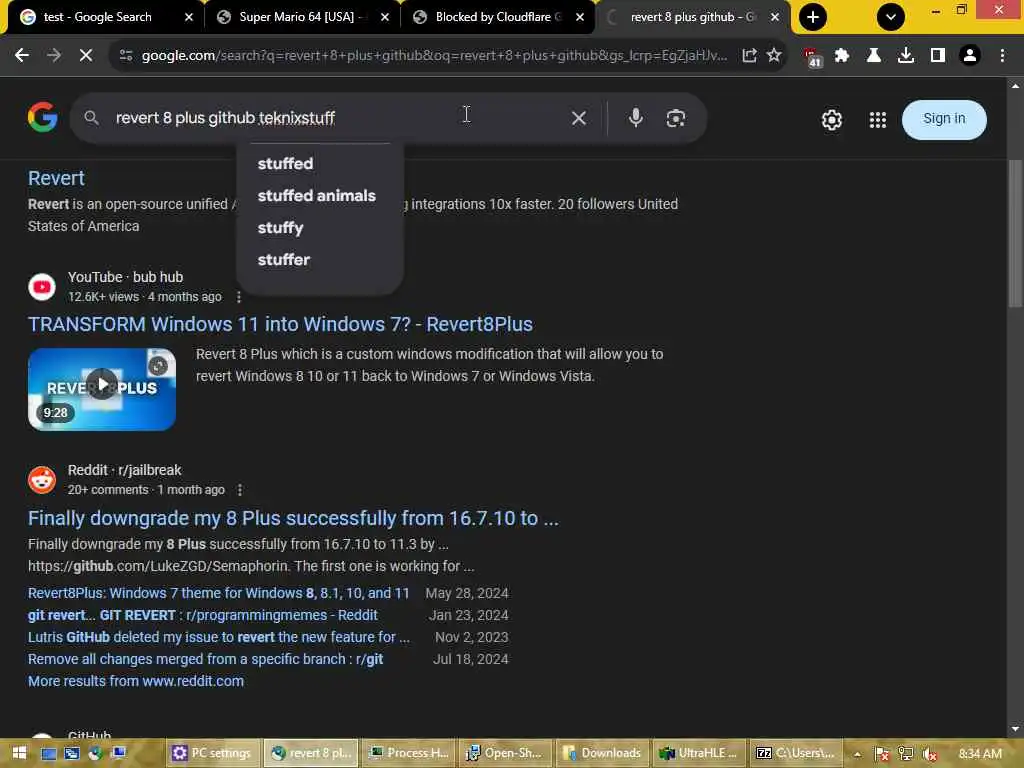The width and height of the screenshot is (1024, 768).
Task: Click the page scrollbar thumb
Action: pos(1015,233)
